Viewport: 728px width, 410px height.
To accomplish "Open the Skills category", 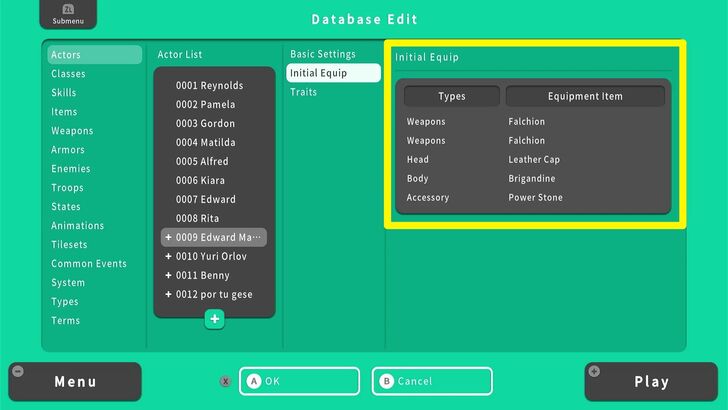I will [x=64, y=93].
